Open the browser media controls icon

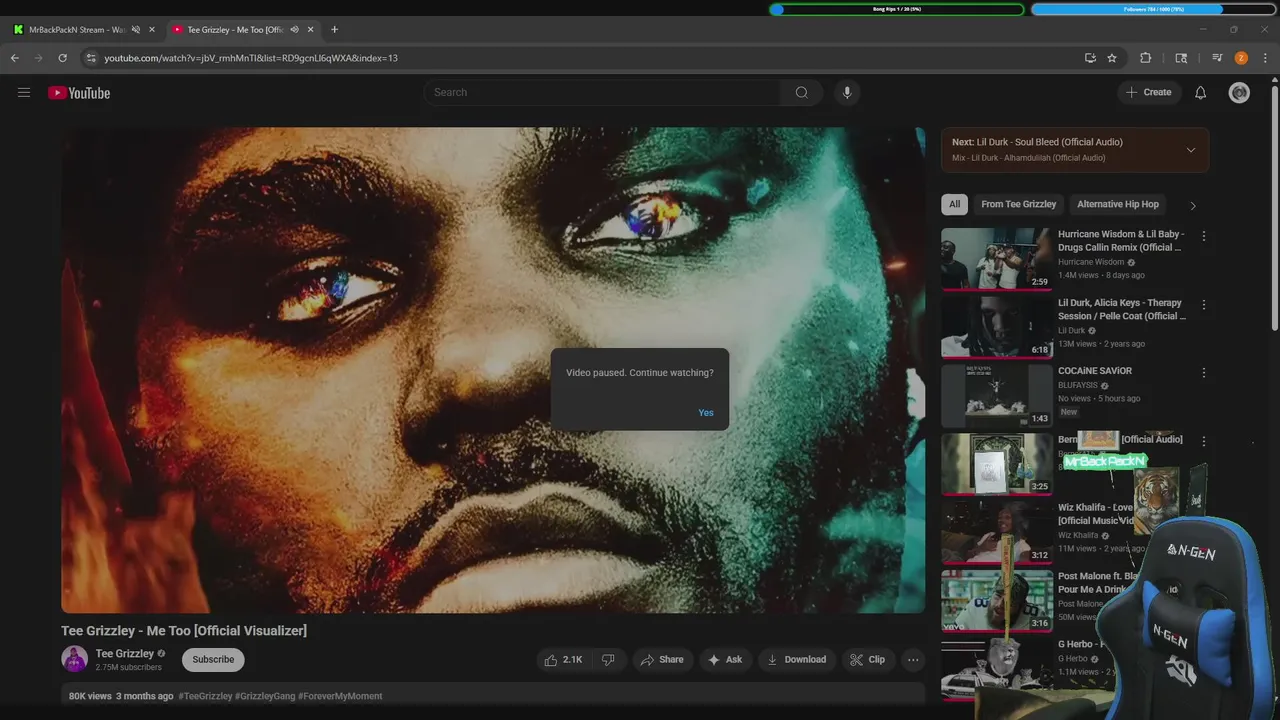pyautogui.click(x=1217, y=58)
